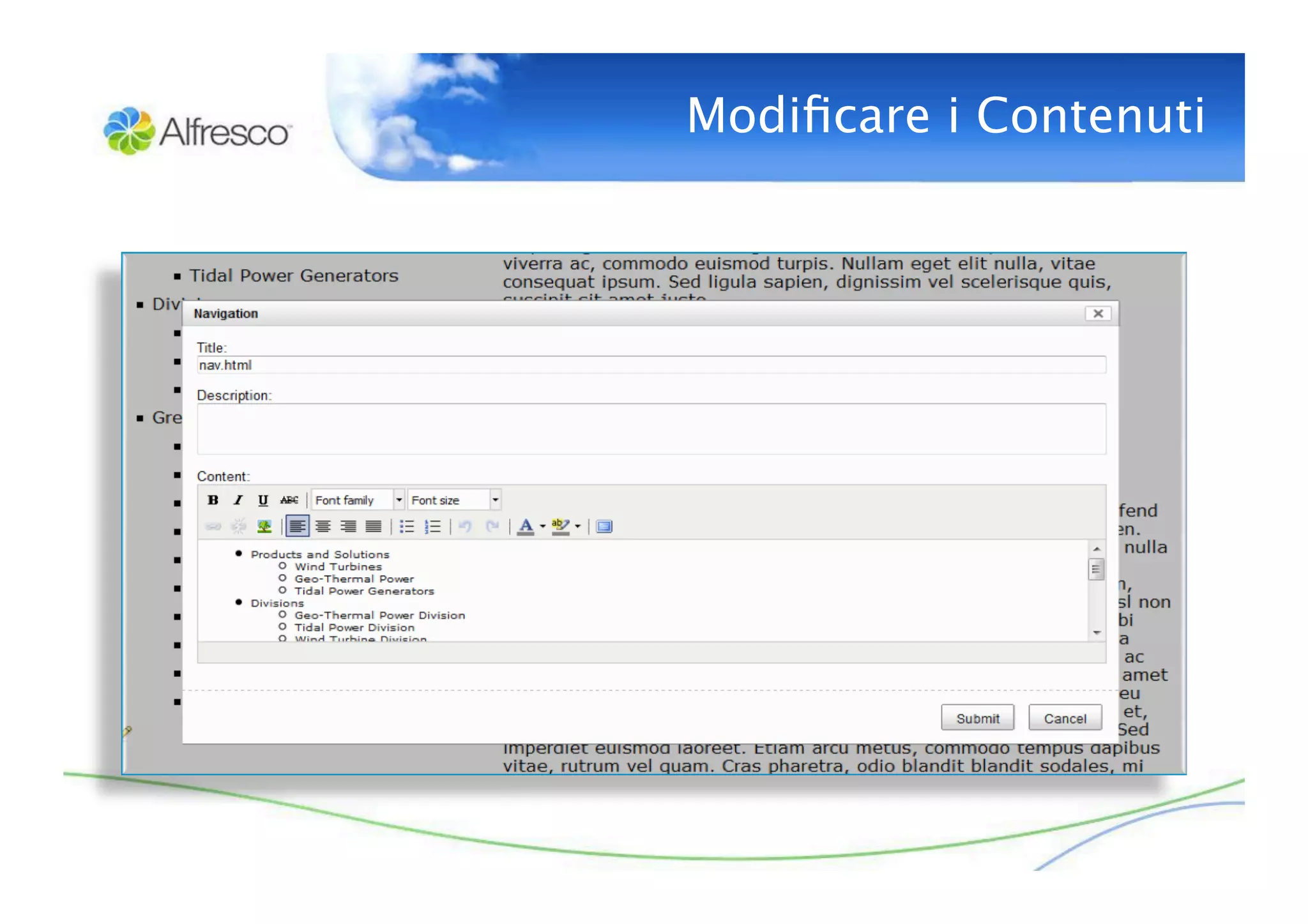Click 'Products and Solutions' in the editor
The height and width of the screenshot is (924, 1308).
click(319, 554)
